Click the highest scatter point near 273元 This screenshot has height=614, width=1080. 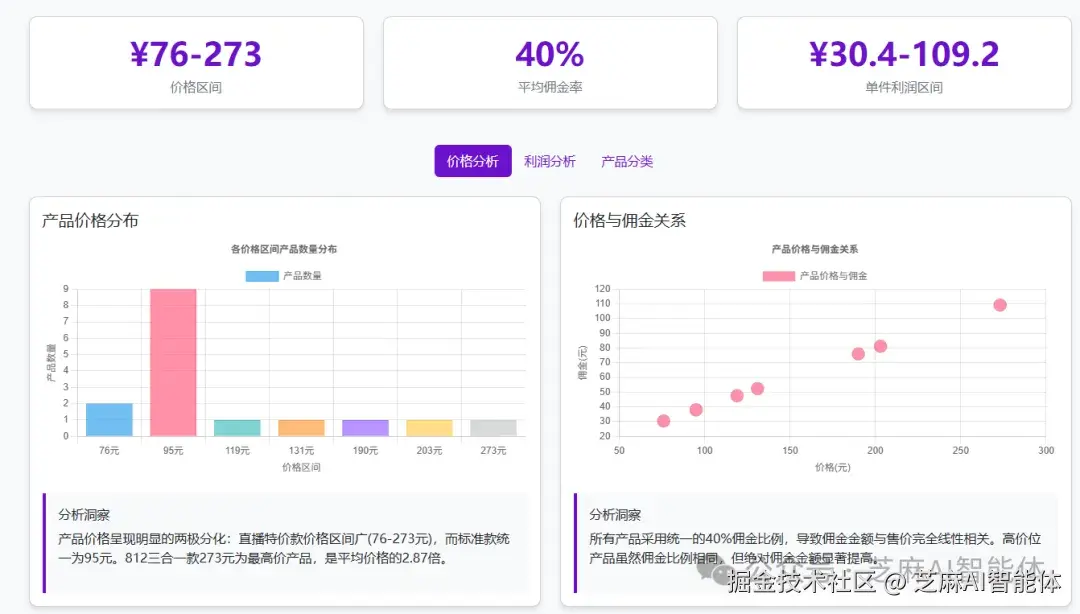(999, 305)
